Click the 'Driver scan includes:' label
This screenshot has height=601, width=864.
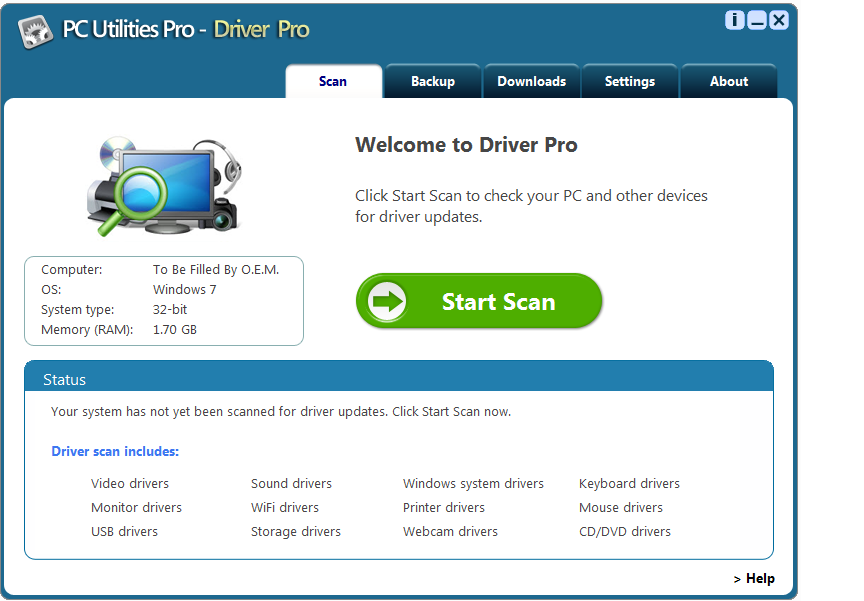tap(115, 451)
